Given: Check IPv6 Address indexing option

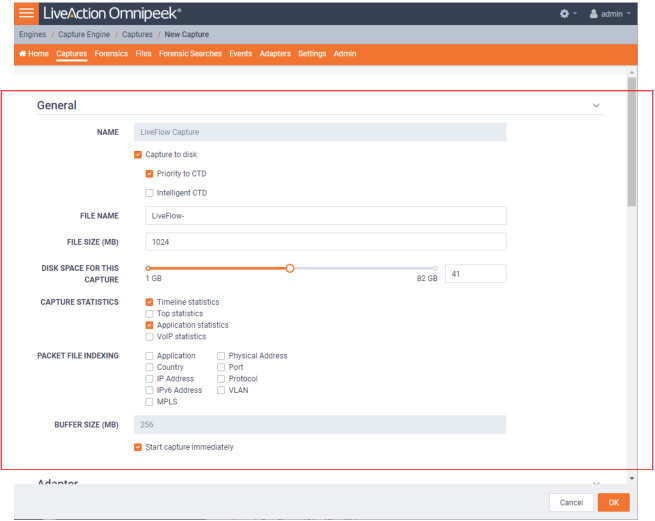Looking at the screenshot, I should coord(149,390).
